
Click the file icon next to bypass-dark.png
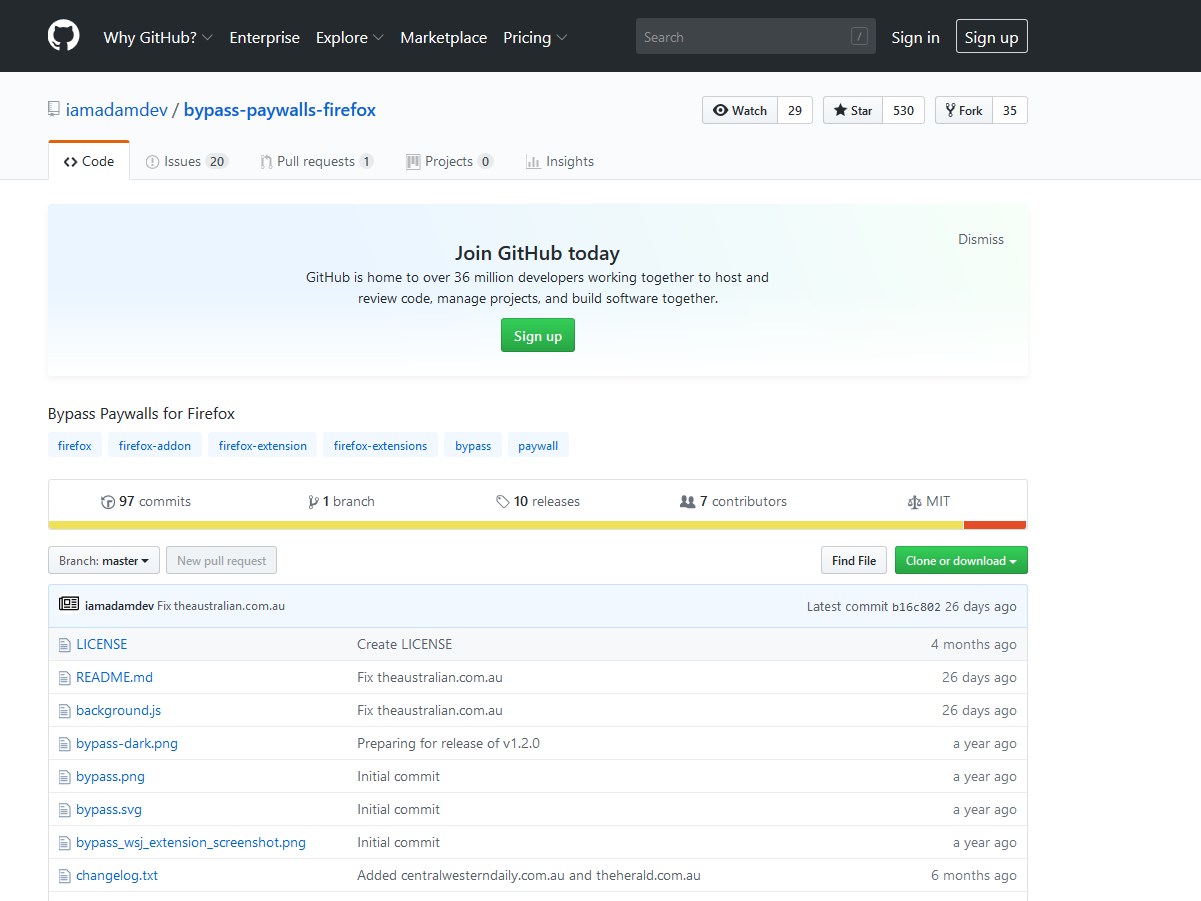tap(65, 743)
